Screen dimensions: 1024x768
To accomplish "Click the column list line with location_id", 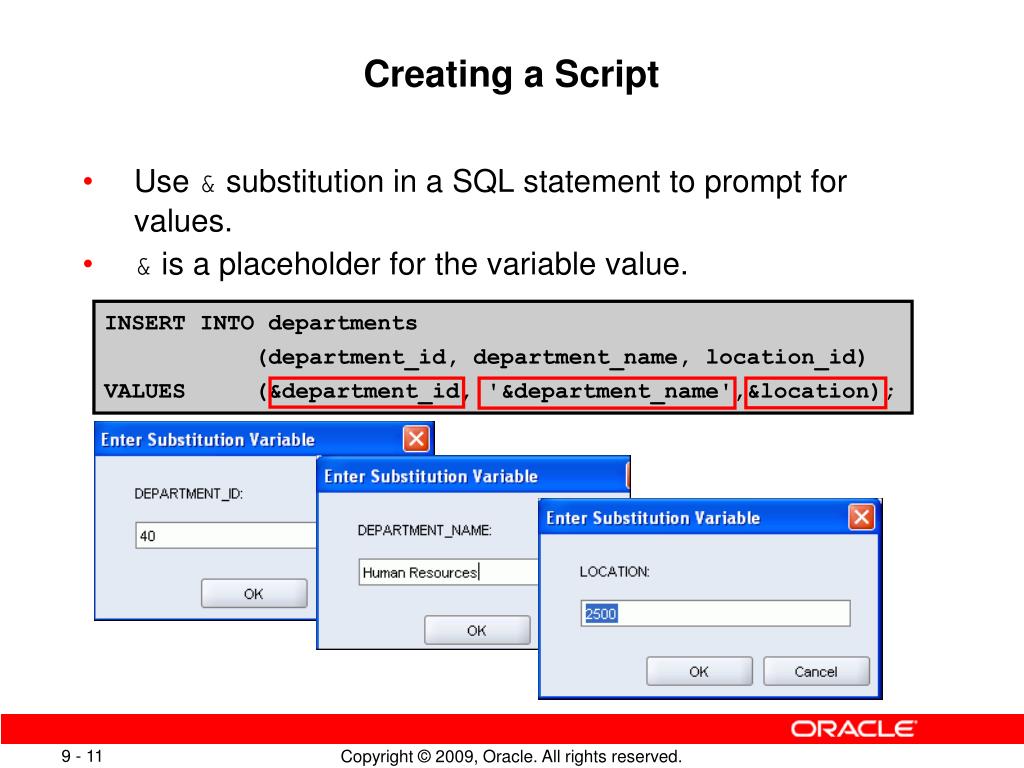I will point(562,357).
